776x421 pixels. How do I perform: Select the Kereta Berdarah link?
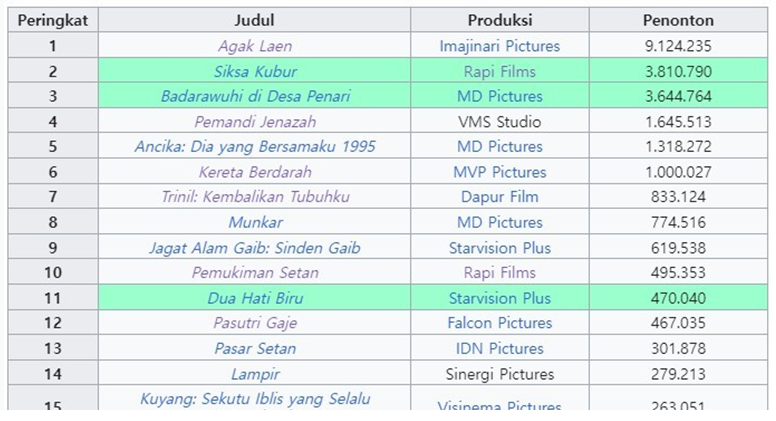pos(255,172)
